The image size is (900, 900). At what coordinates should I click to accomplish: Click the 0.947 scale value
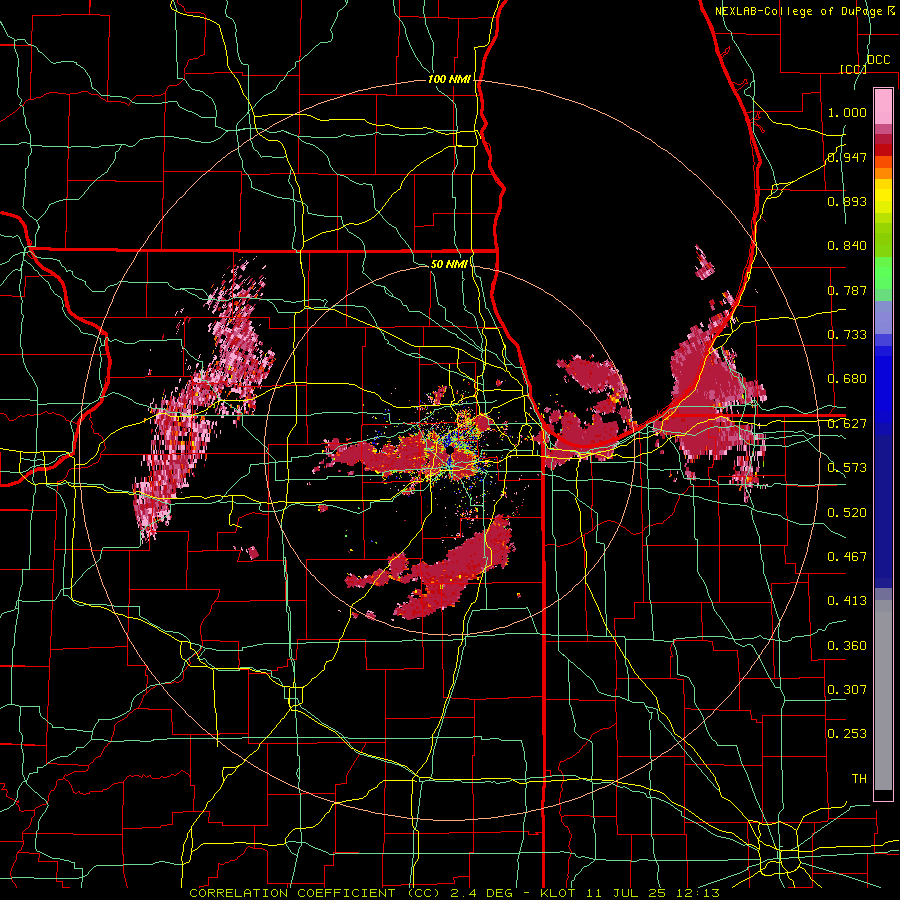tap(847, 157)
